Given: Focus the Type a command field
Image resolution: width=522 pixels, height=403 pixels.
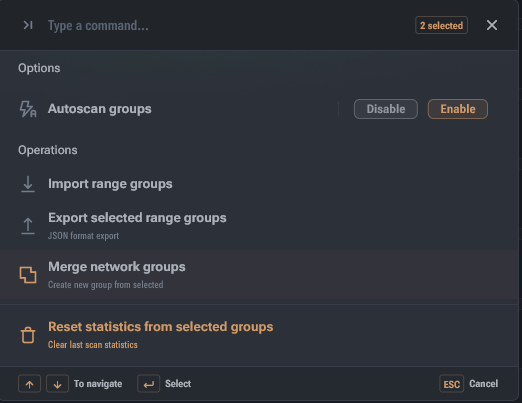Looking at the screenshot, I should 227,25.
